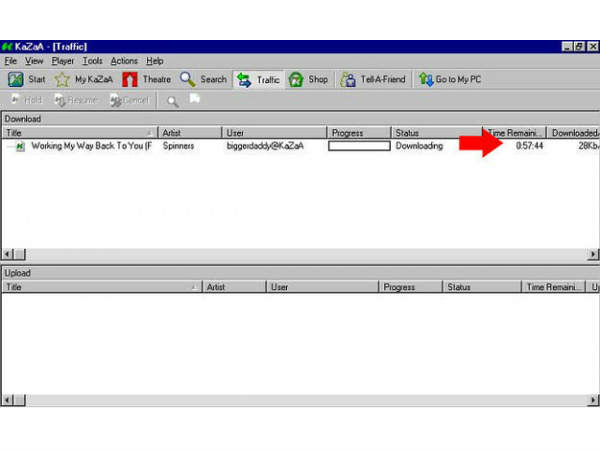Image resolution: width=600 pixels, height=450 pixels.
Task: Click the greyed chat bubble icon
Action: (195, 99)
